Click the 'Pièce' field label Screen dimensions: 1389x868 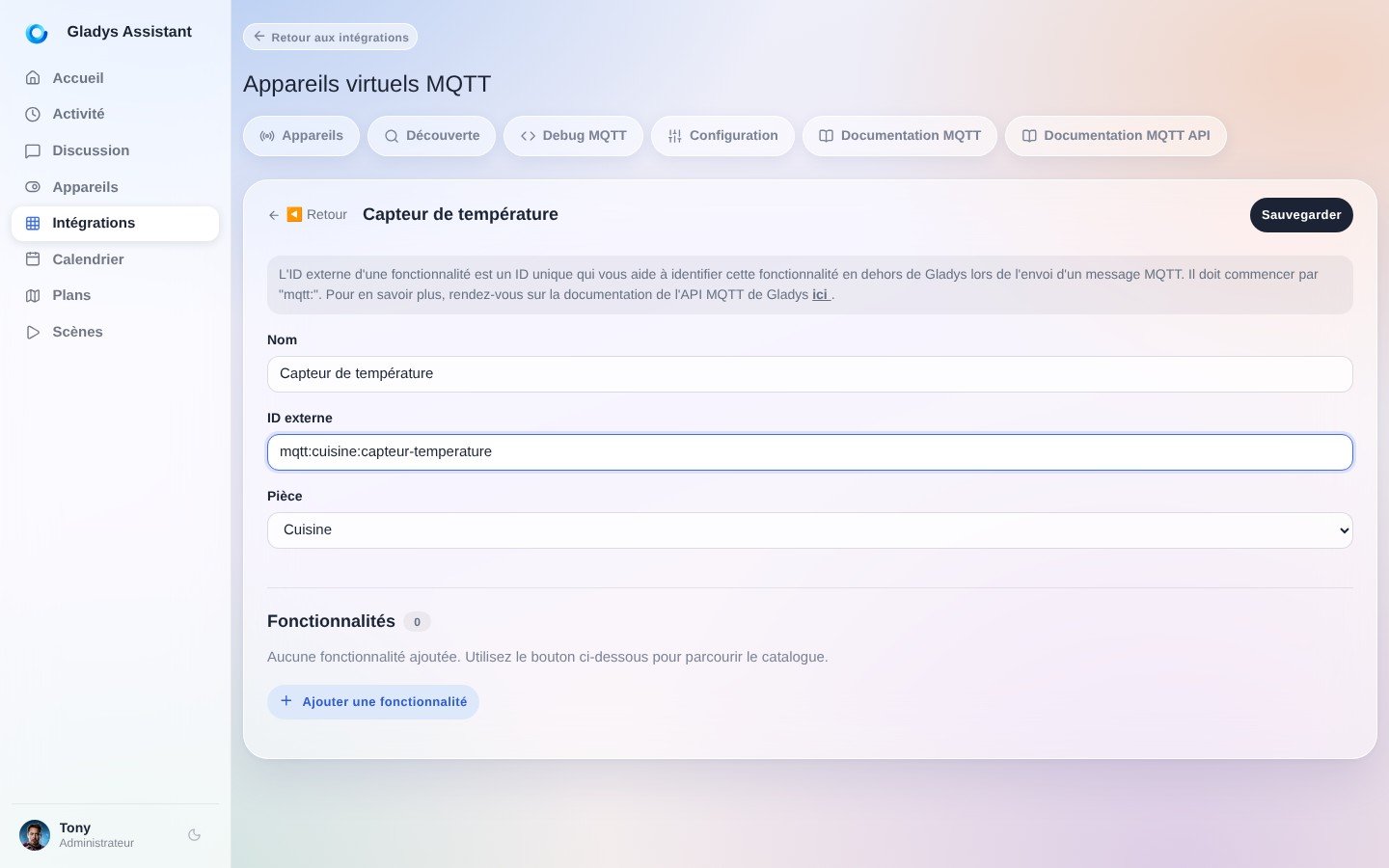(x=285, y=496)
